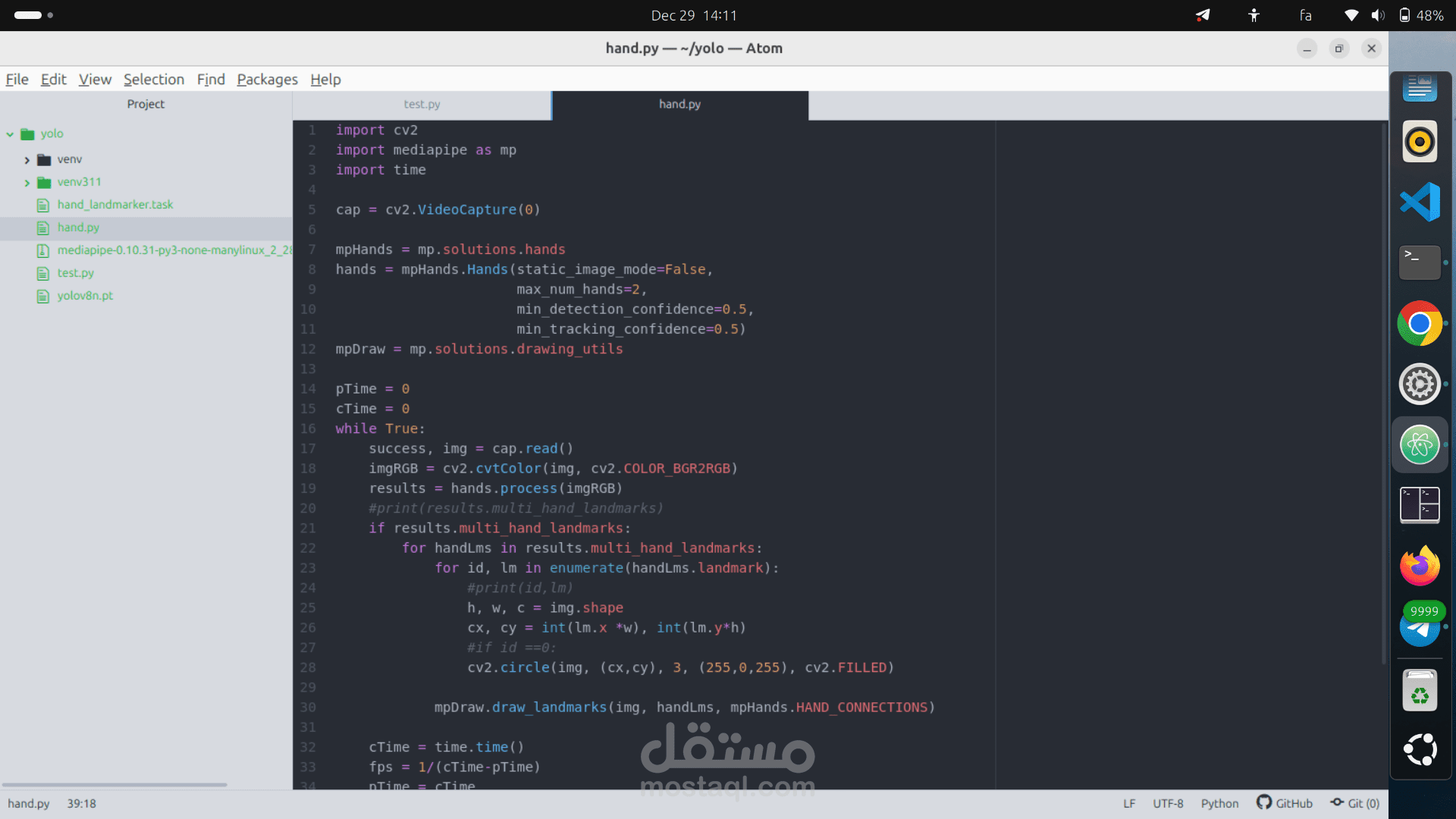This screenshot has height=819, width=1456.
Task: Open Firefox browser from the dock
Action: (x=1420, y=566)
